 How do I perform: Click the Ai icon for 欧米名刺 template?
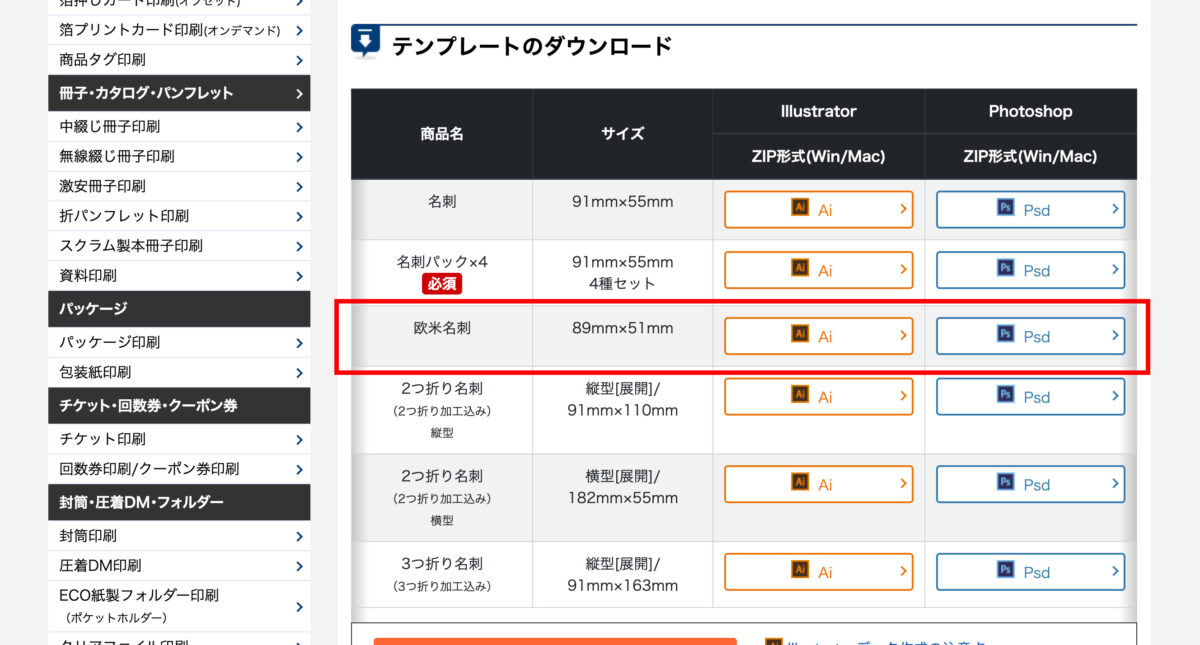tap(800, 335)
